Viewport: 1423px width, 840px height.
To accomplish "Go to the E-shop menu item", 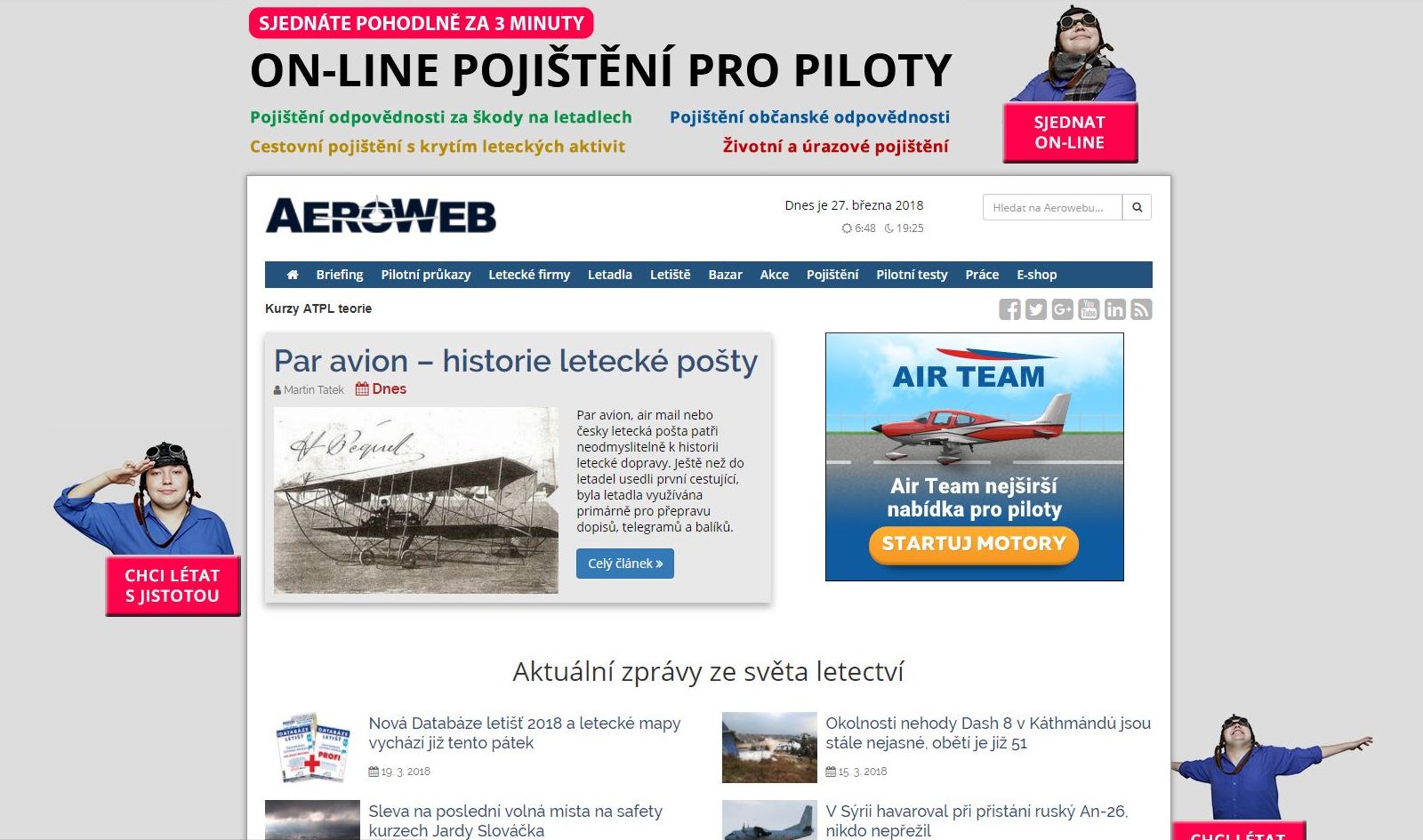I will 1037,275.
